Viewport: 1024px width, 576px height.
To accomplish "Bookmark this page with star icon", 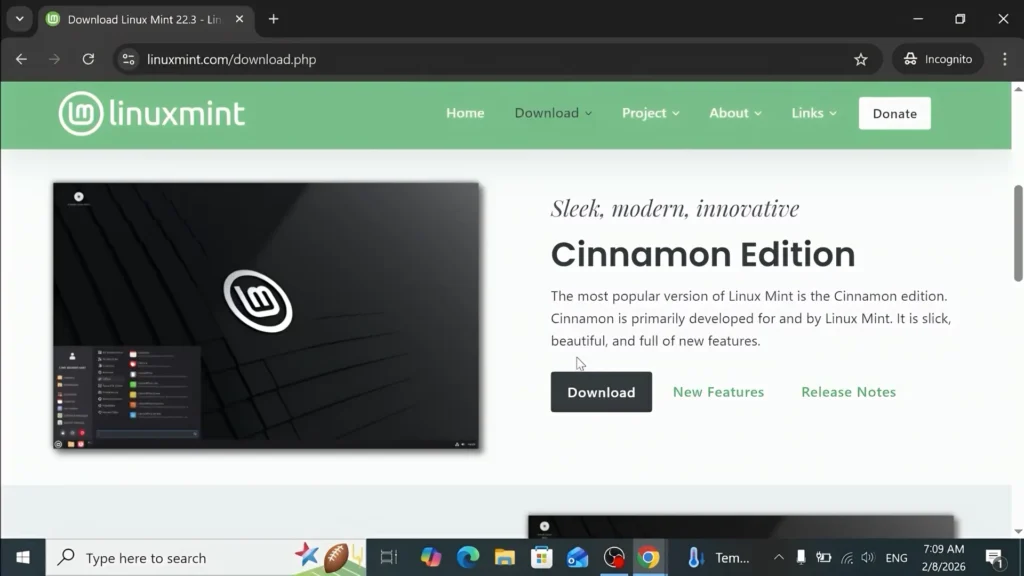I will click(861, 59).
